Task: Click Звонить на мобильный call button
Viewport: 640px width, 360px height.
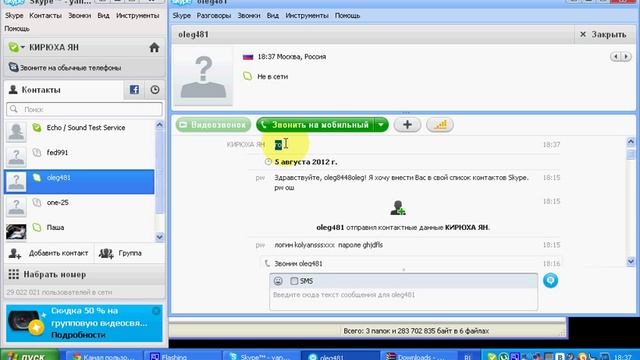Action: pos(315,125)
